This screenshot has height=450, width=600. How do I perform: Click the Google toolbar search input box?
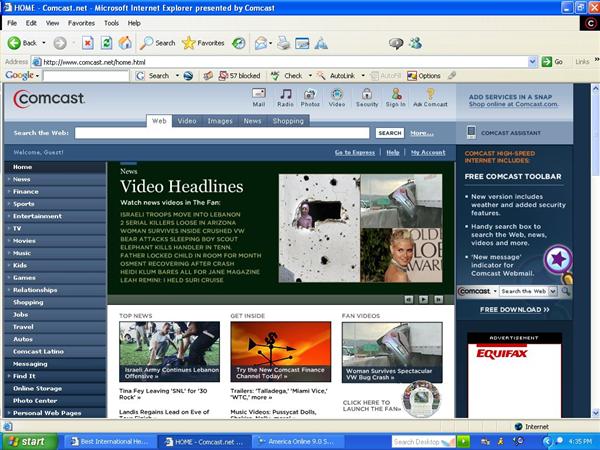point(86,76)
